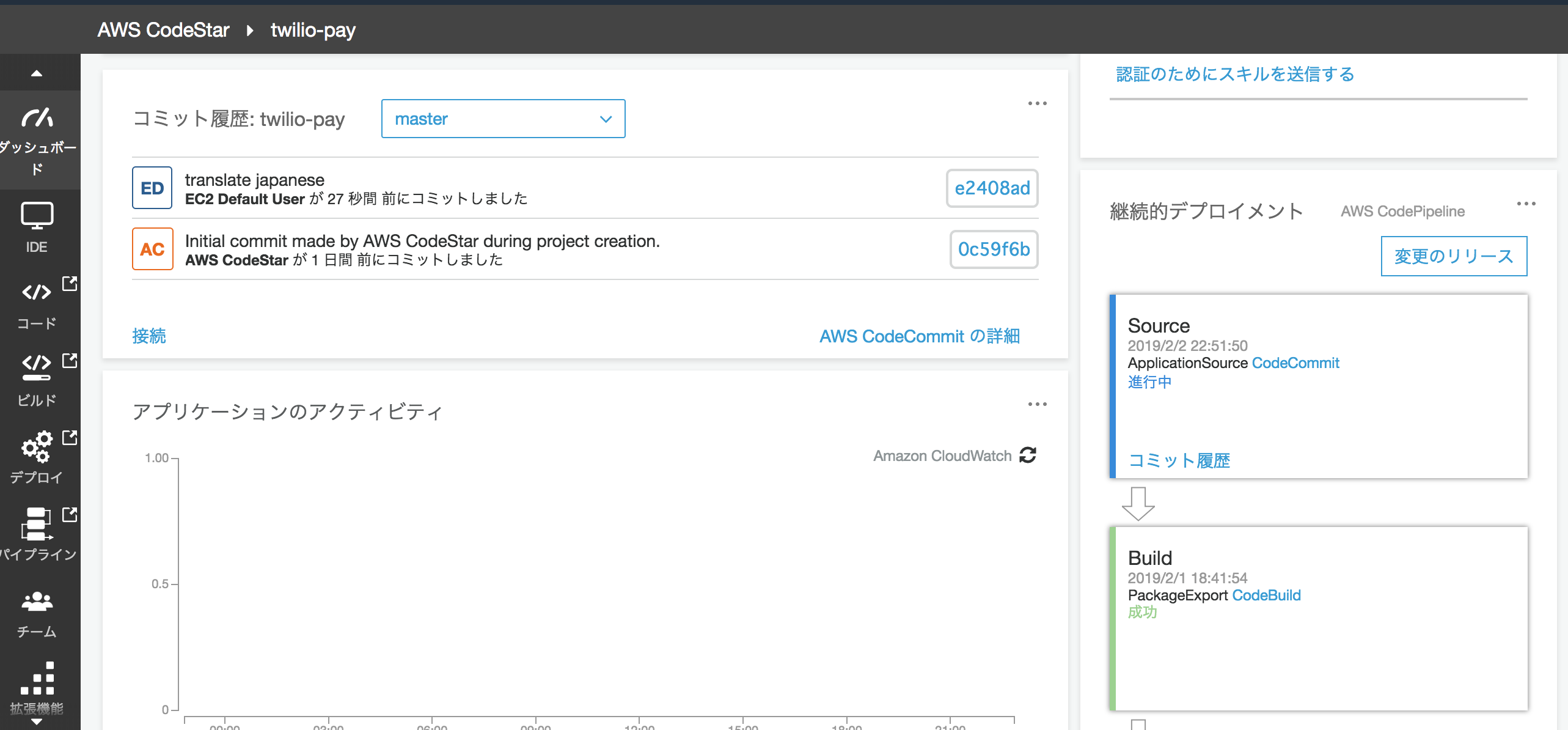Click the AWS CodePipeline label

[x=1402, y=212]
